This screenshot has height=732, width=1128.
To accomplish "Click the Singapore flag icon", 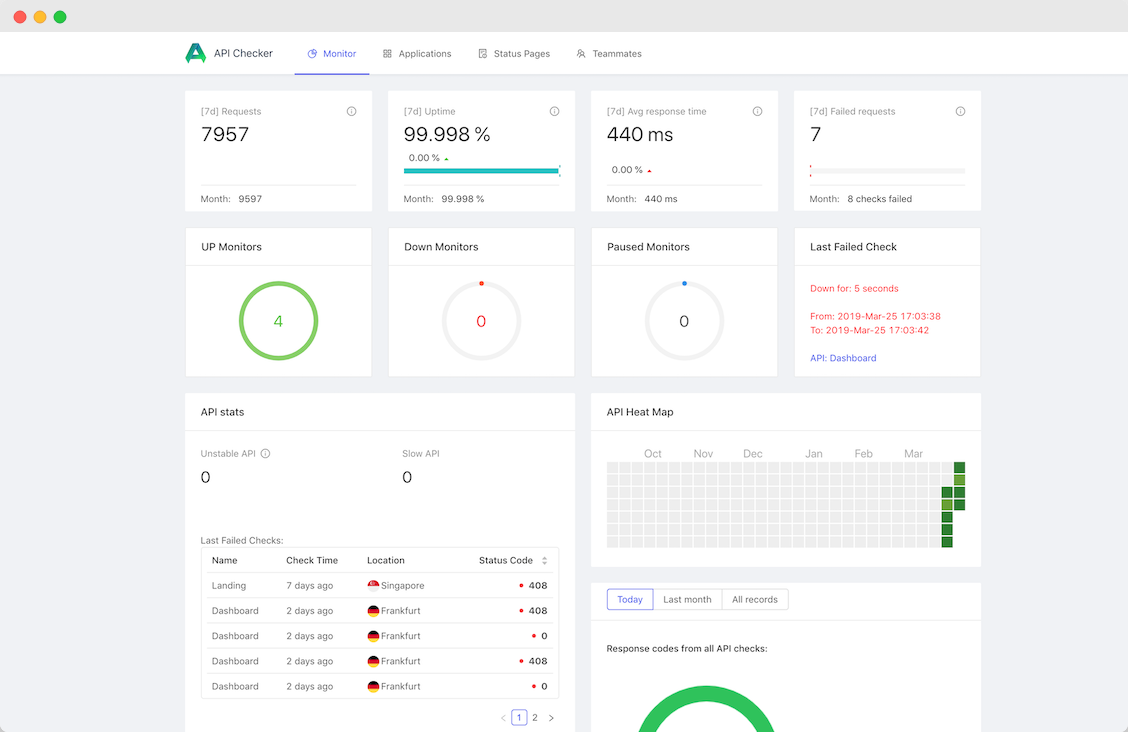I will [373, 586].
